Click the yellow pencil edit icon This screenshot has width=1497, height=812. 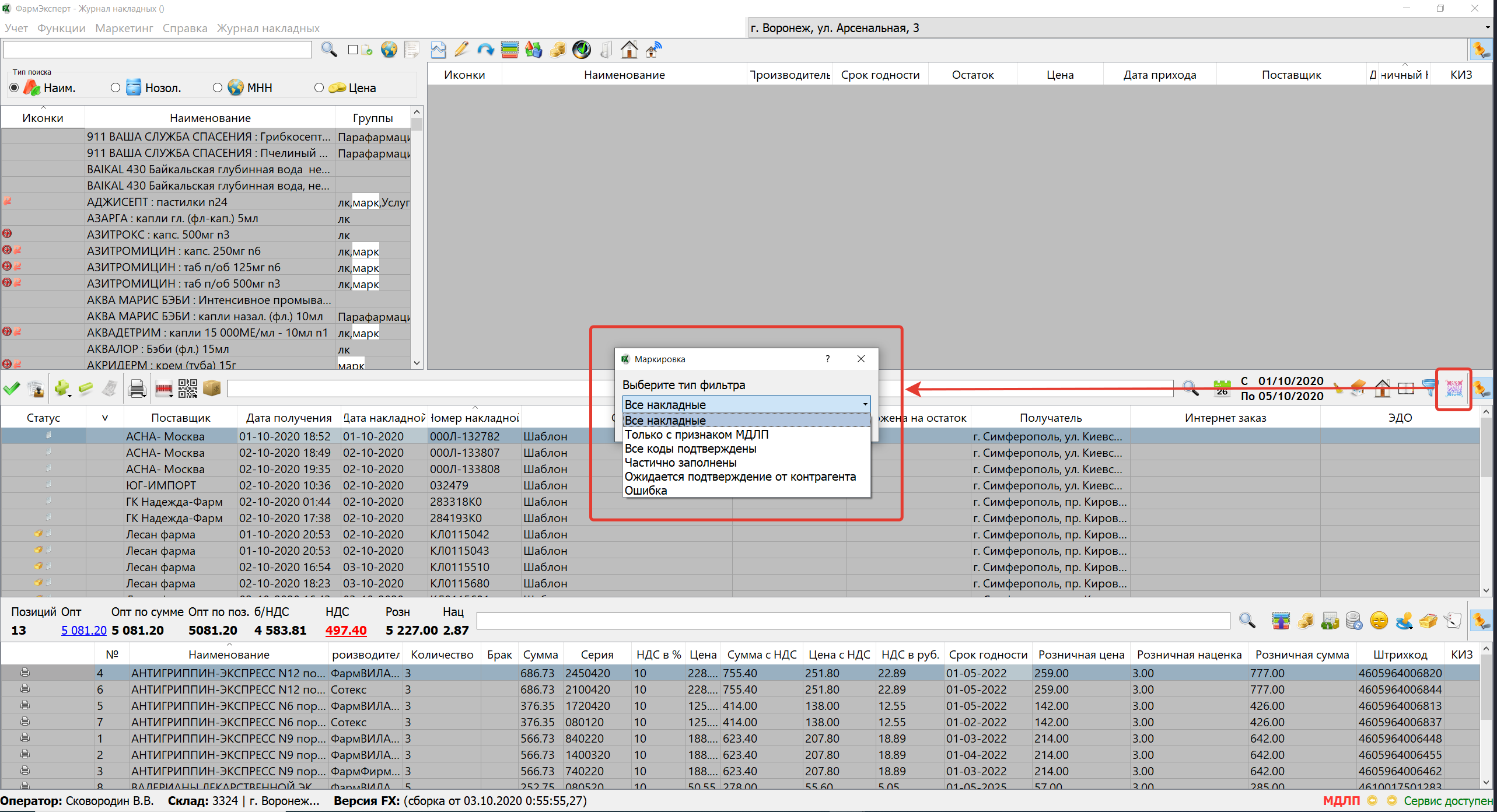pos(461,50)
